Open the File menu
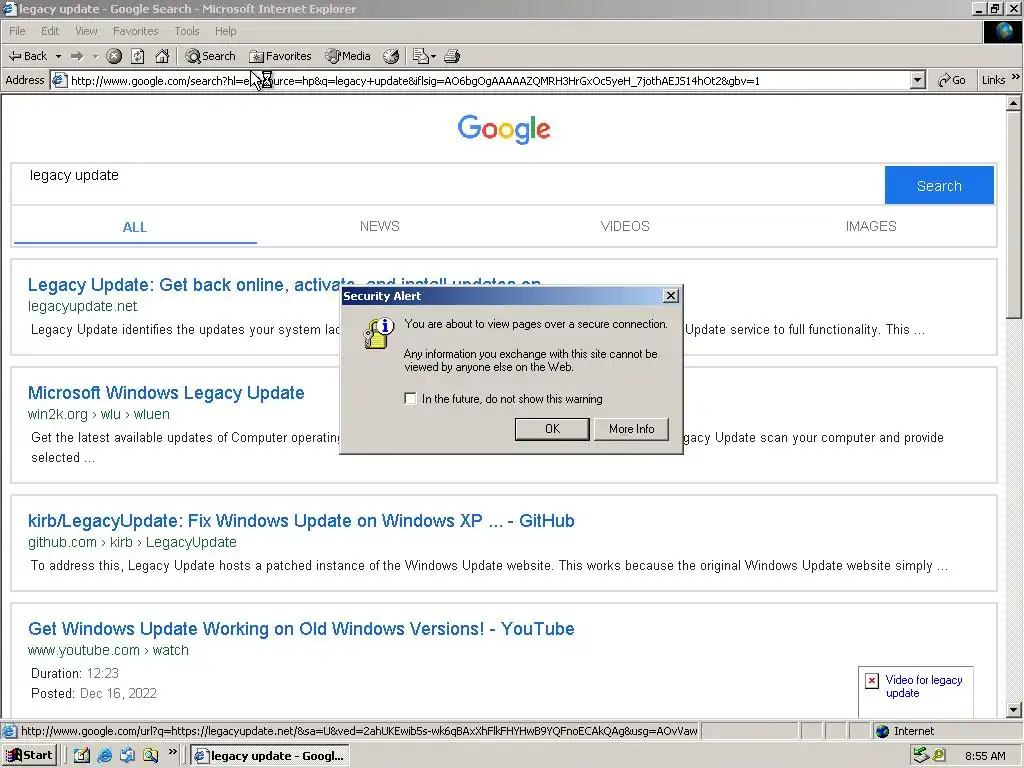 (17, 31)
